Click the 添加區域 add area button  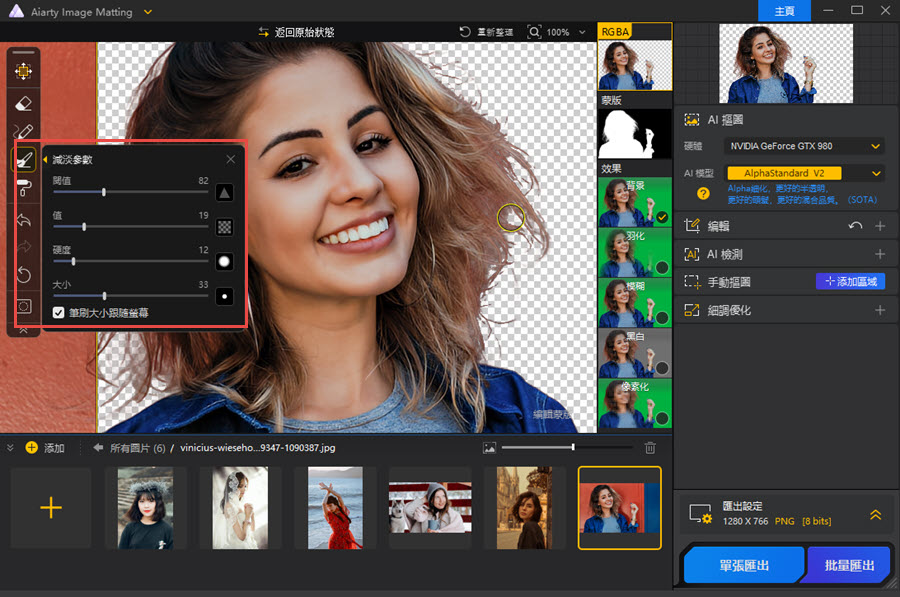pos(850,281)
